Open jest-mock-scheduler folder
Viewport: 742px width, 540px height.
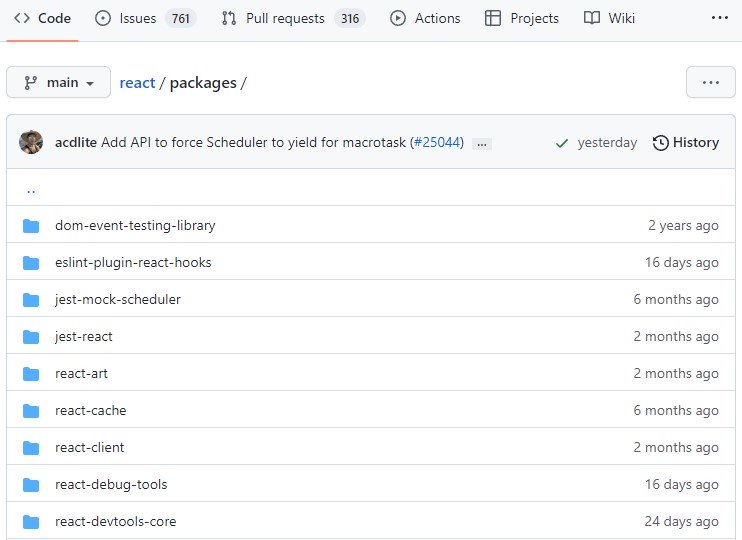coord(118,299)
